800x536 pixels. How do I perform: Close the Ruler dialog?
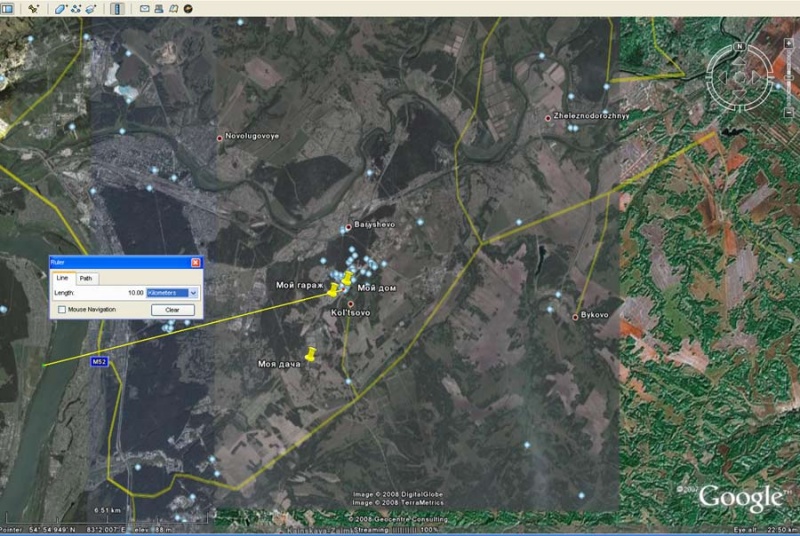coord(195,262)
